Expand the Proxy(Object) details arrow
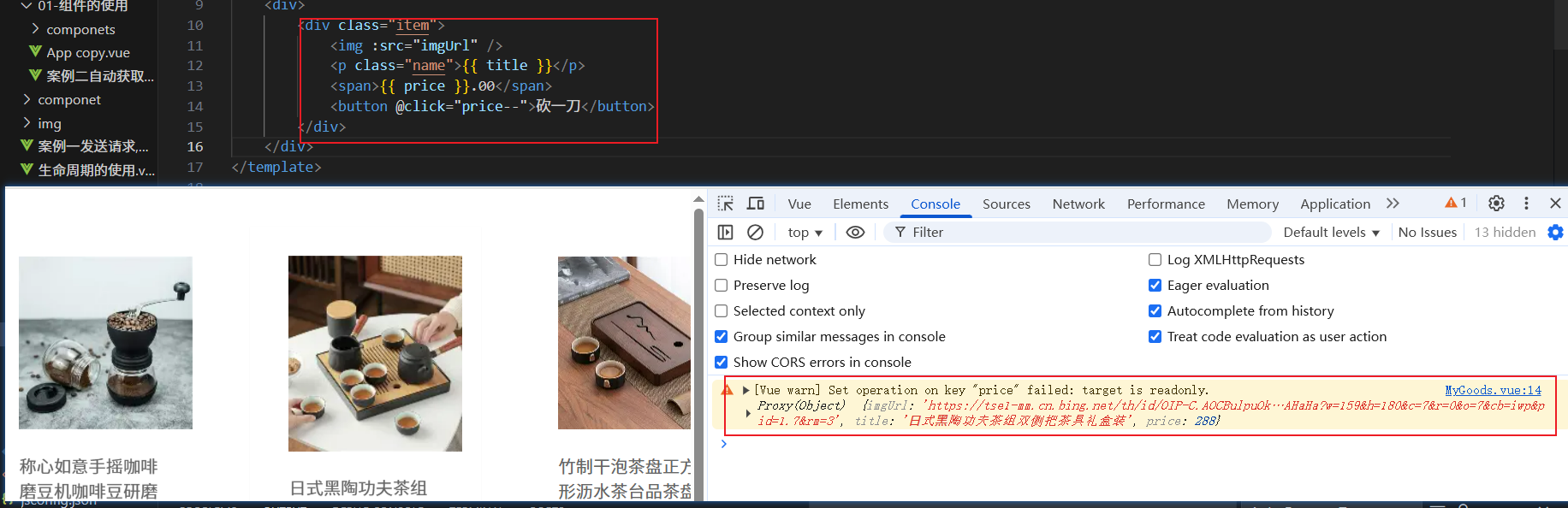This screenshot has height=508, width=1568. point(748,413)
